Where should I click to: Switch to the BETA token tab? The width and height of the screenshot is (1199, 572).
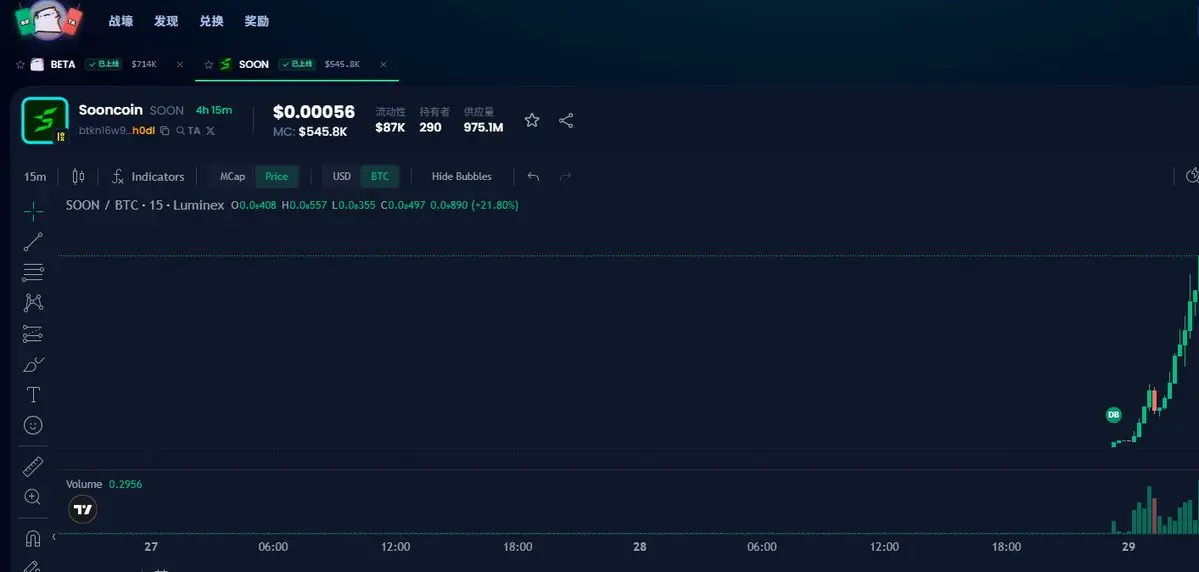click(63, 64)
